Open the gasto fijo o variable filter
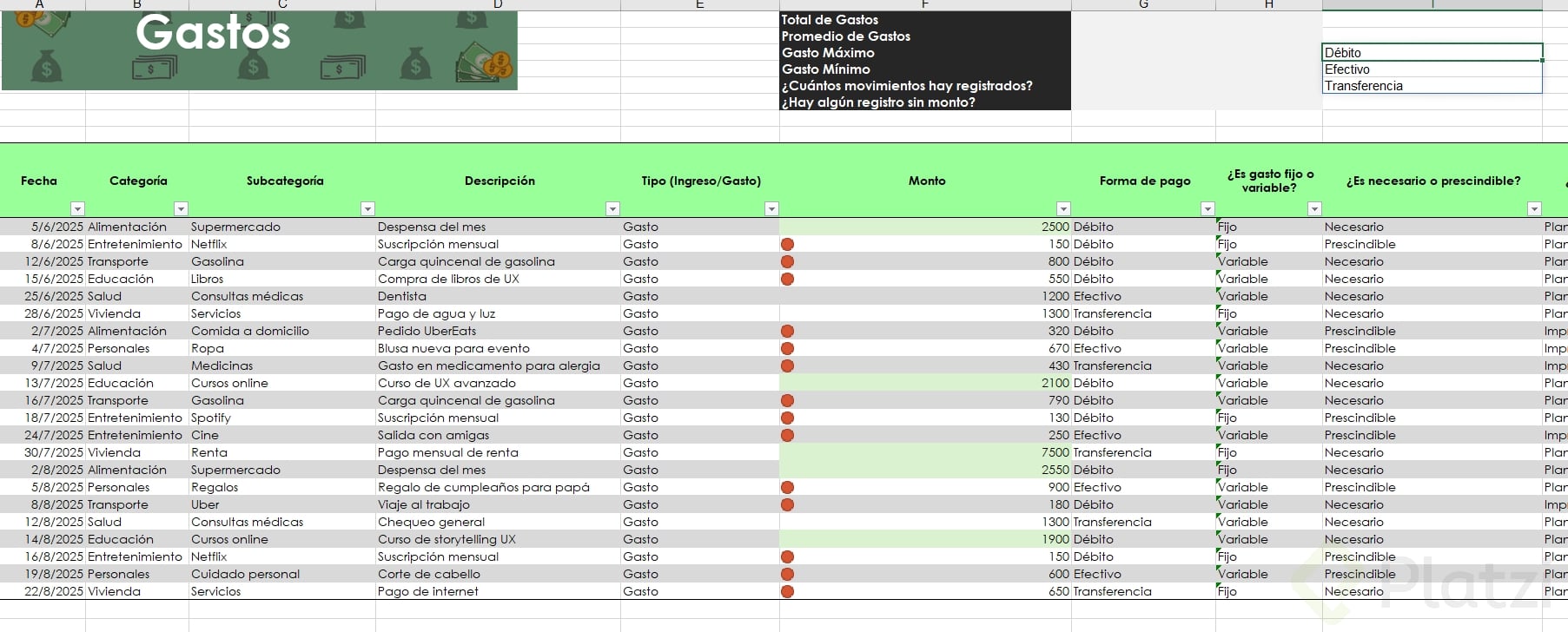Screen dimensions: 1568x632 [1314, 208]
